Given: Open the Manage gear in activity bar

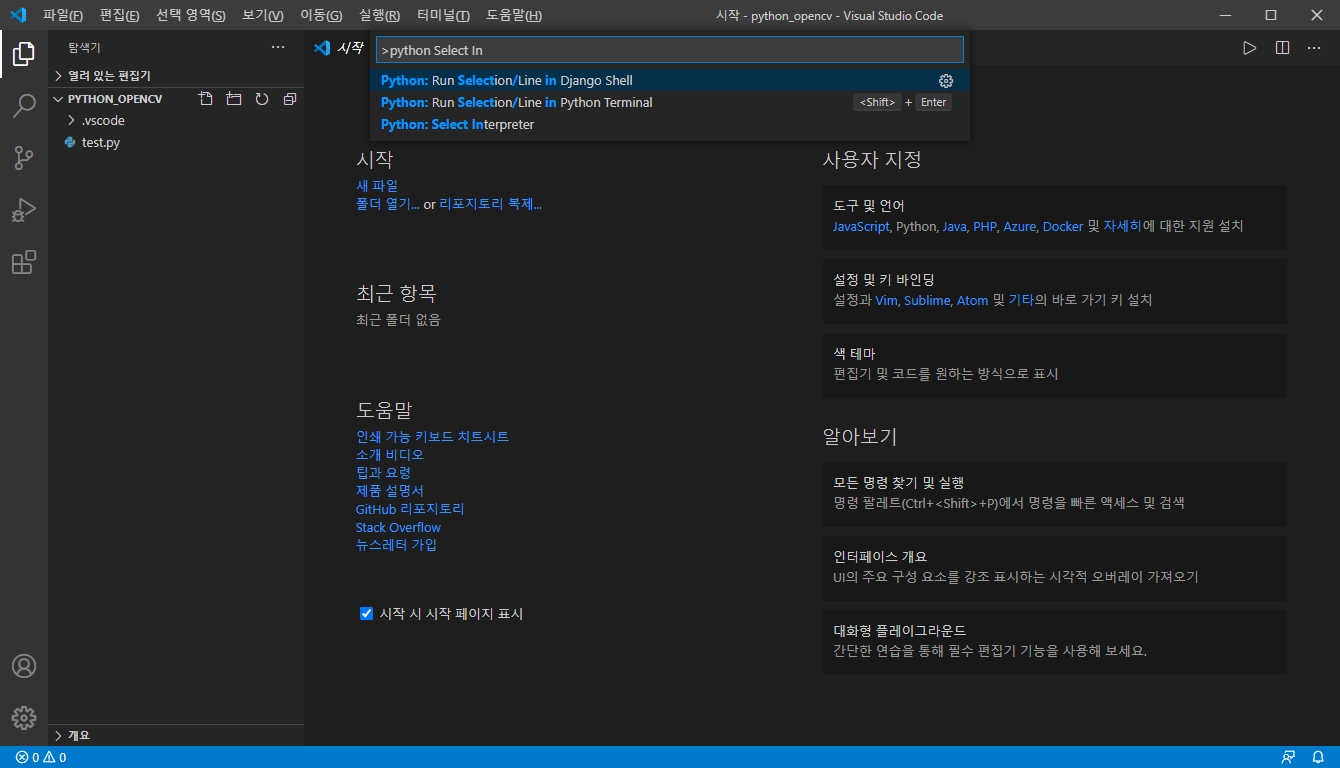Looking at the screenshot, I should [x=24, y=718].
